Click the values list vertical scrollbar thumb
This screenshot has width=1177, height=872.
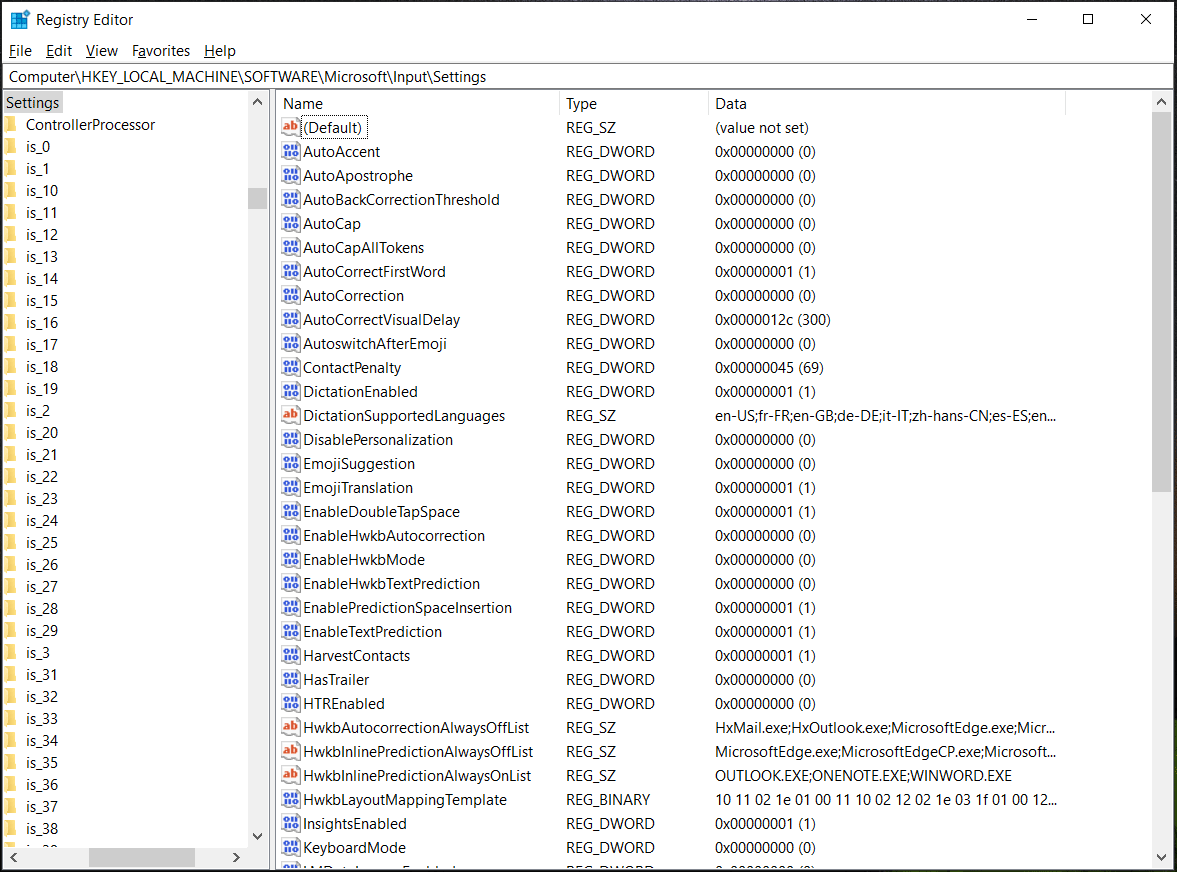[1161, 302]
